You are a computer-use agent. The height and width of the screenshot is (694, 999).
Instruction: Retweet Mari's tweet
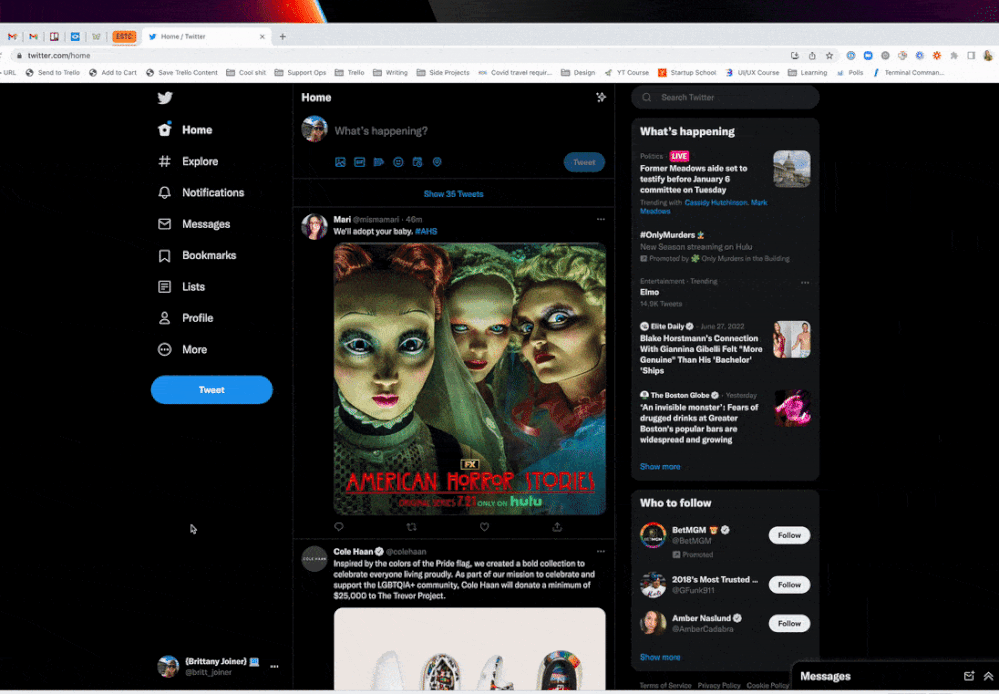pyautogui.click(x=412, y=527)
